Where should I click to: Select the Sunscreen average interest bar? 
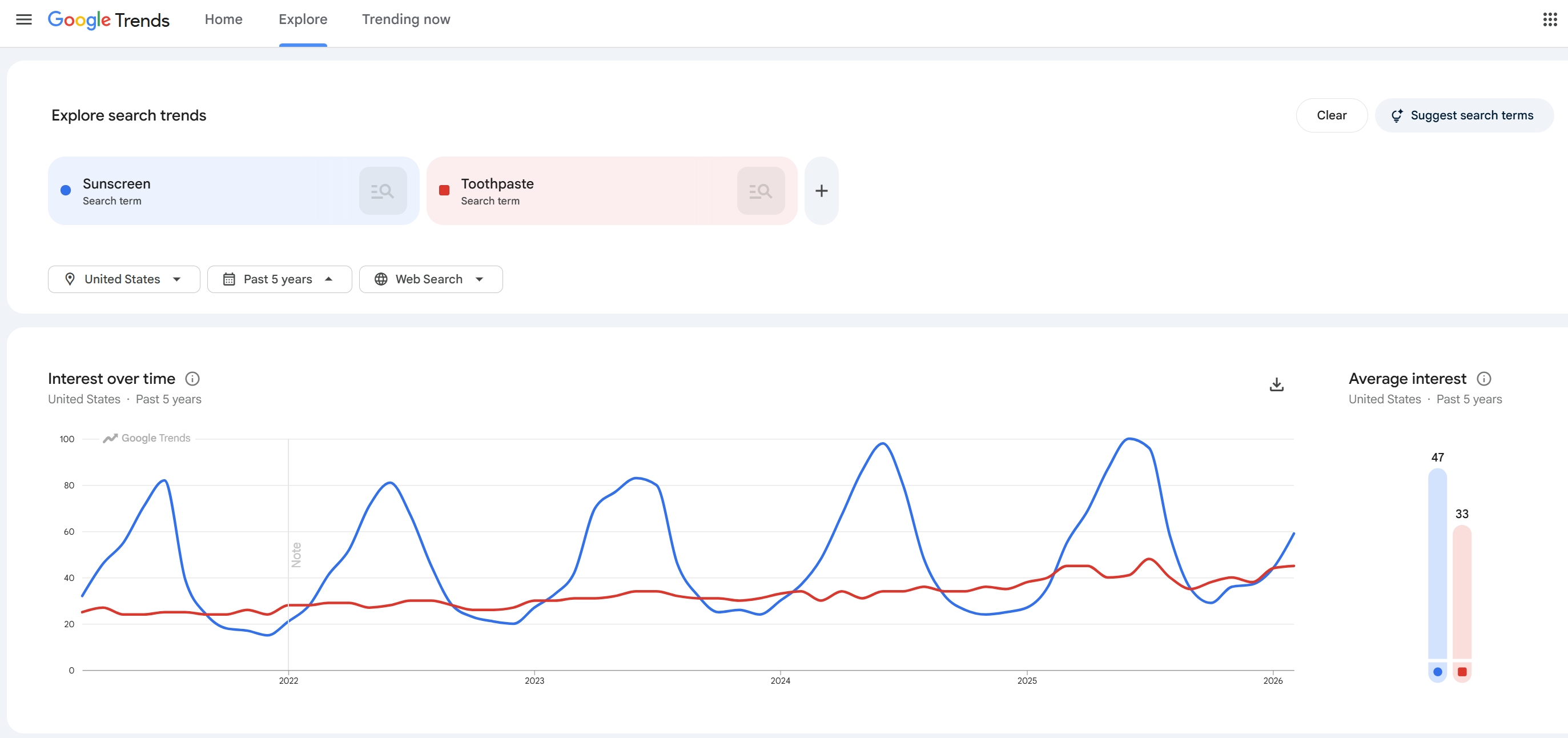[1437, 566]
